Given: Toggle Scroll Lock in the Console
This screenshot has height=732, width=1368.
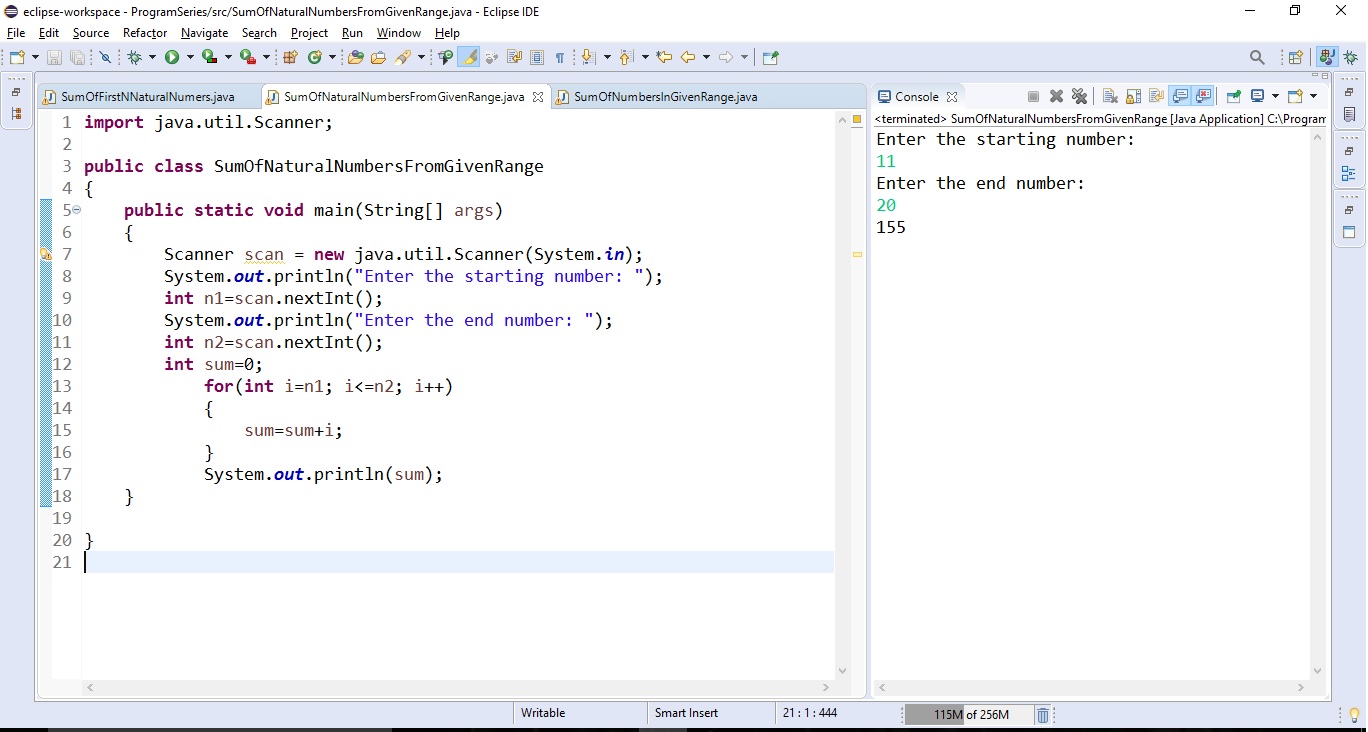Looking at the screenshot, I should click(x=1132, y=96).
